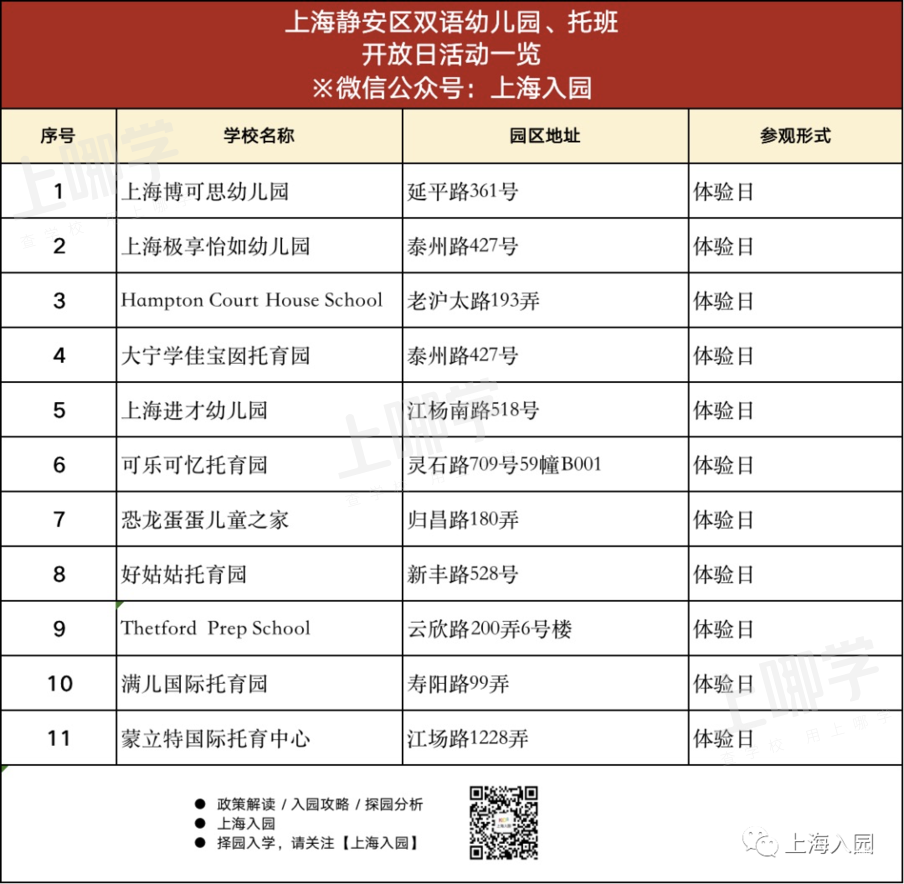
Task: Select the address 江杨南路518号
Action: point(473,411)
